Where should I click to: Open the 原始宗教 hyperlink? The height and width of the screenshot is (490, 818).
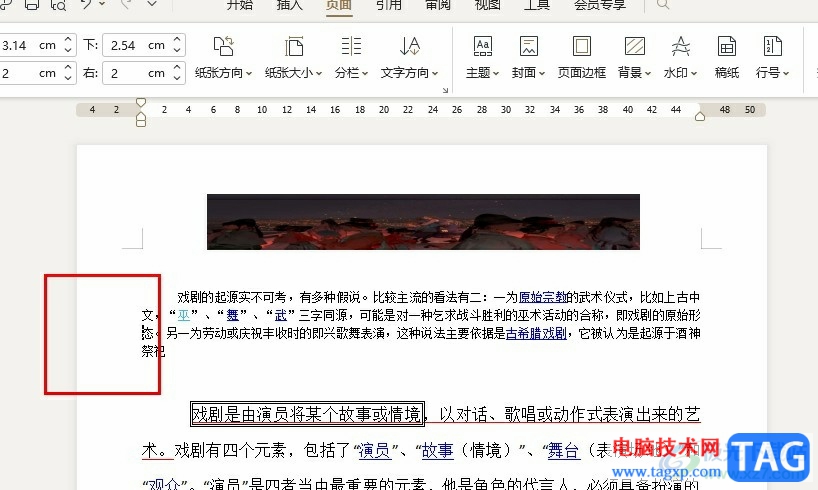(543, 297)
